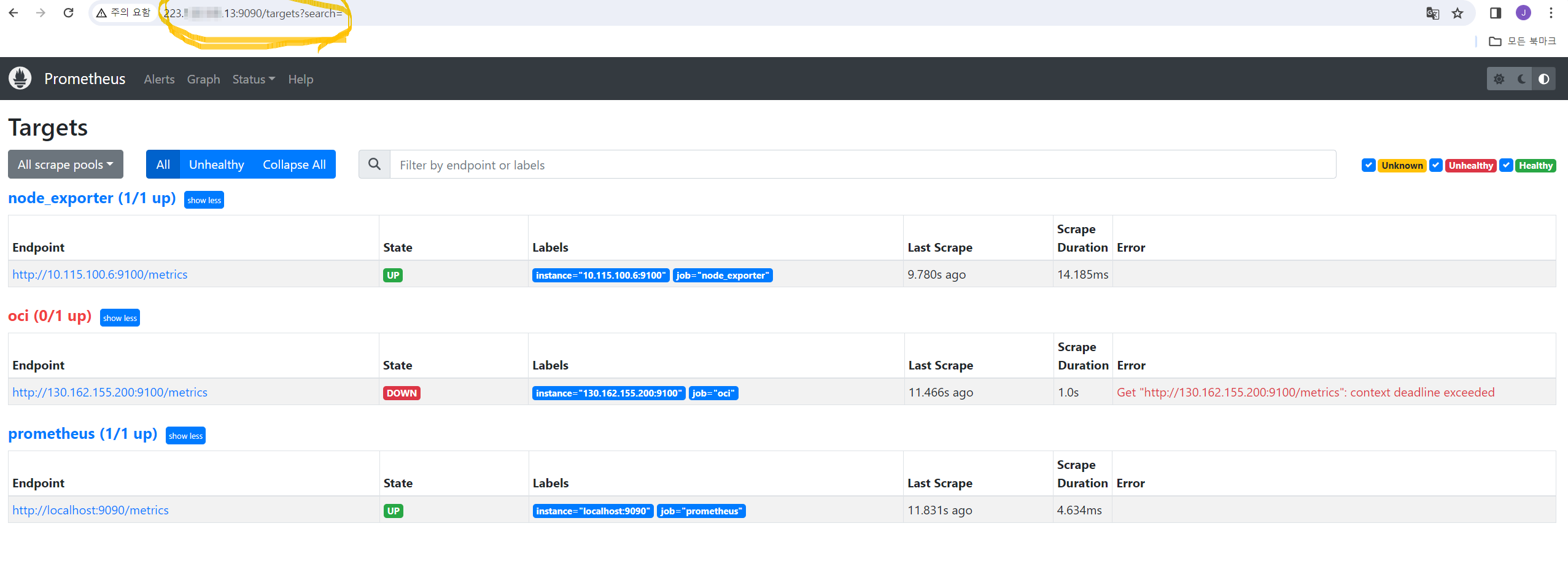The image size is (1568, 561).
Task: Select the Unhealthy filter button
Action: coord(216,164)
